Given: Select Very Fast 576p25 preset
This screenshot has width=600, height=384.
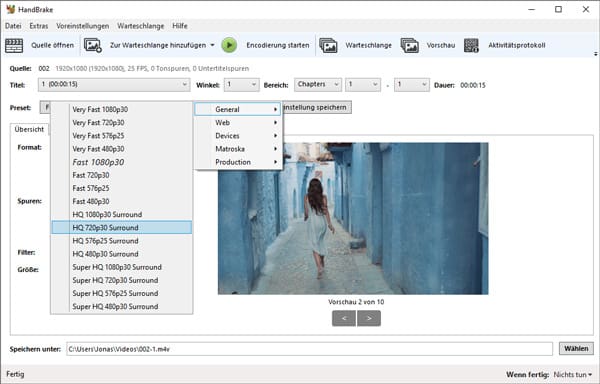Looking at the screenshot, I should click(122, 136).
